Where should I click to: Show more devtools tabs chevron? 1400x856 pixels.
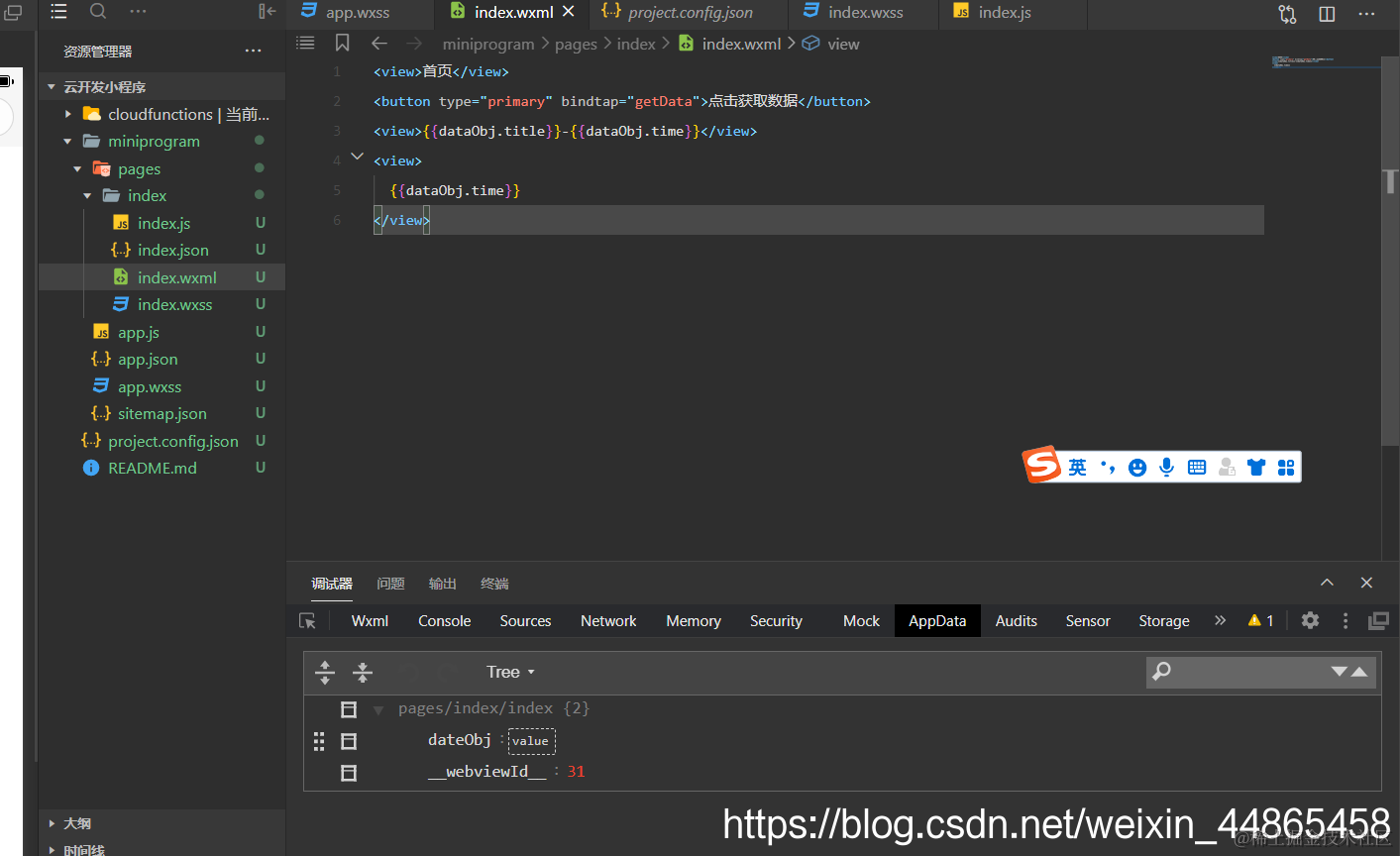pyautogui.click(x=1221, y=620)
